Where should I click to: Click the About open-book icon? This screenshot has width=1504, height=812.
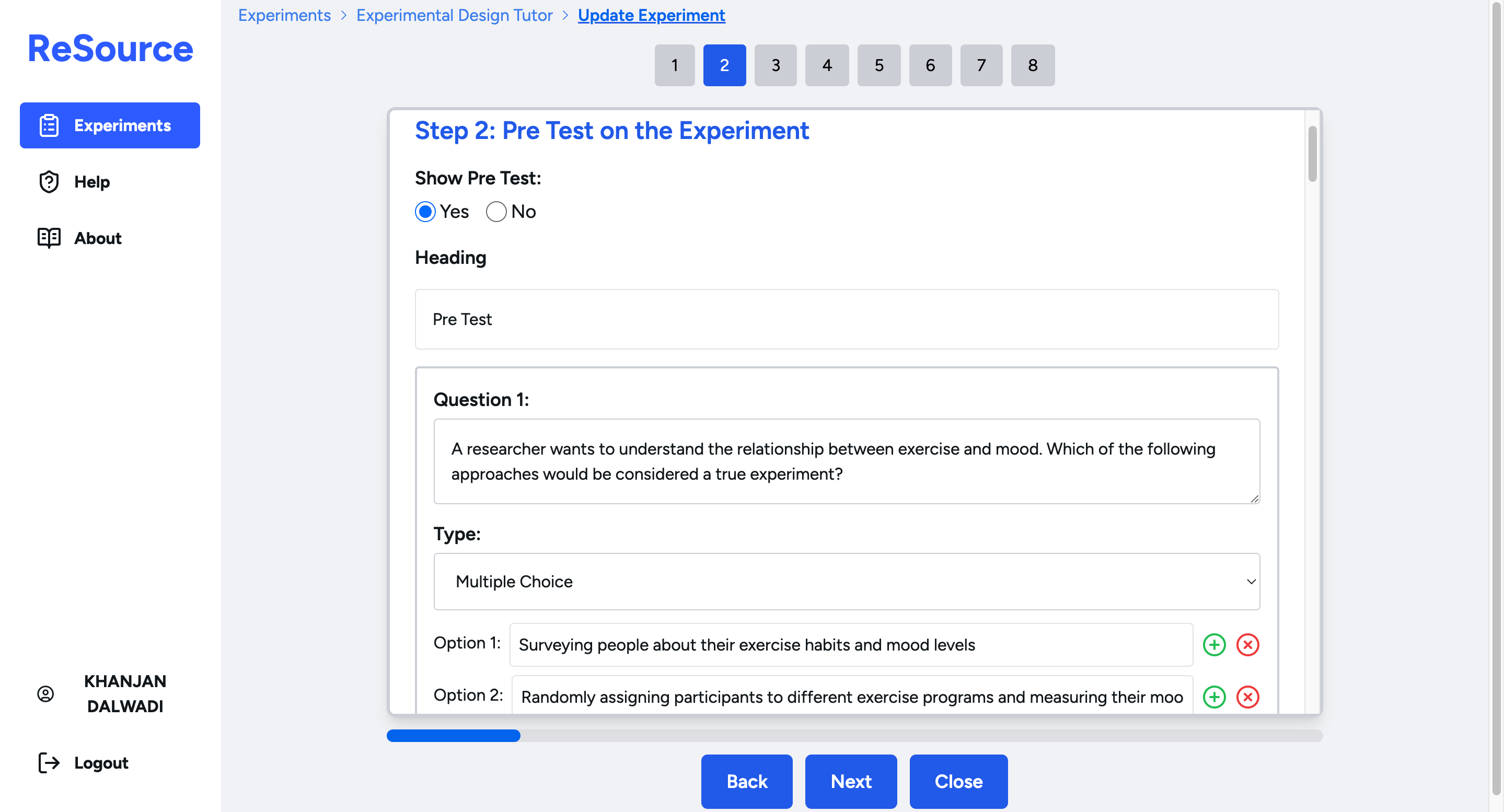49,238
